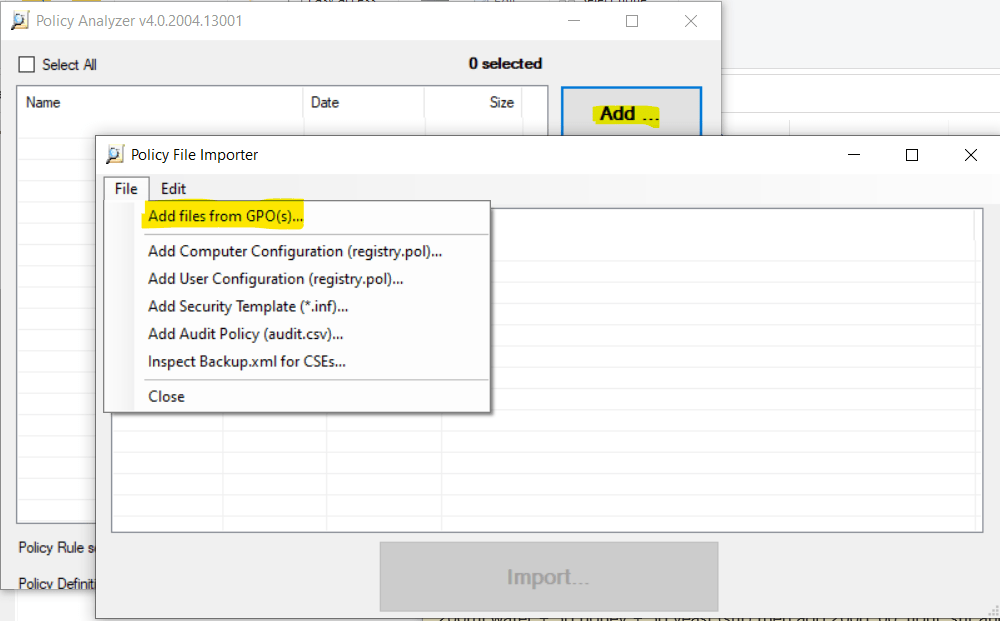
Task: Close the Policy File Importer window
Action: point(970,155)
